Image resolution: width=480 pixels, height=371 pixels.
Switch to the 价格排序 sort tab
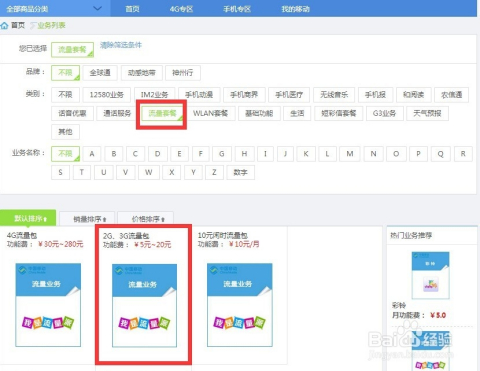[x=146, y=219]
